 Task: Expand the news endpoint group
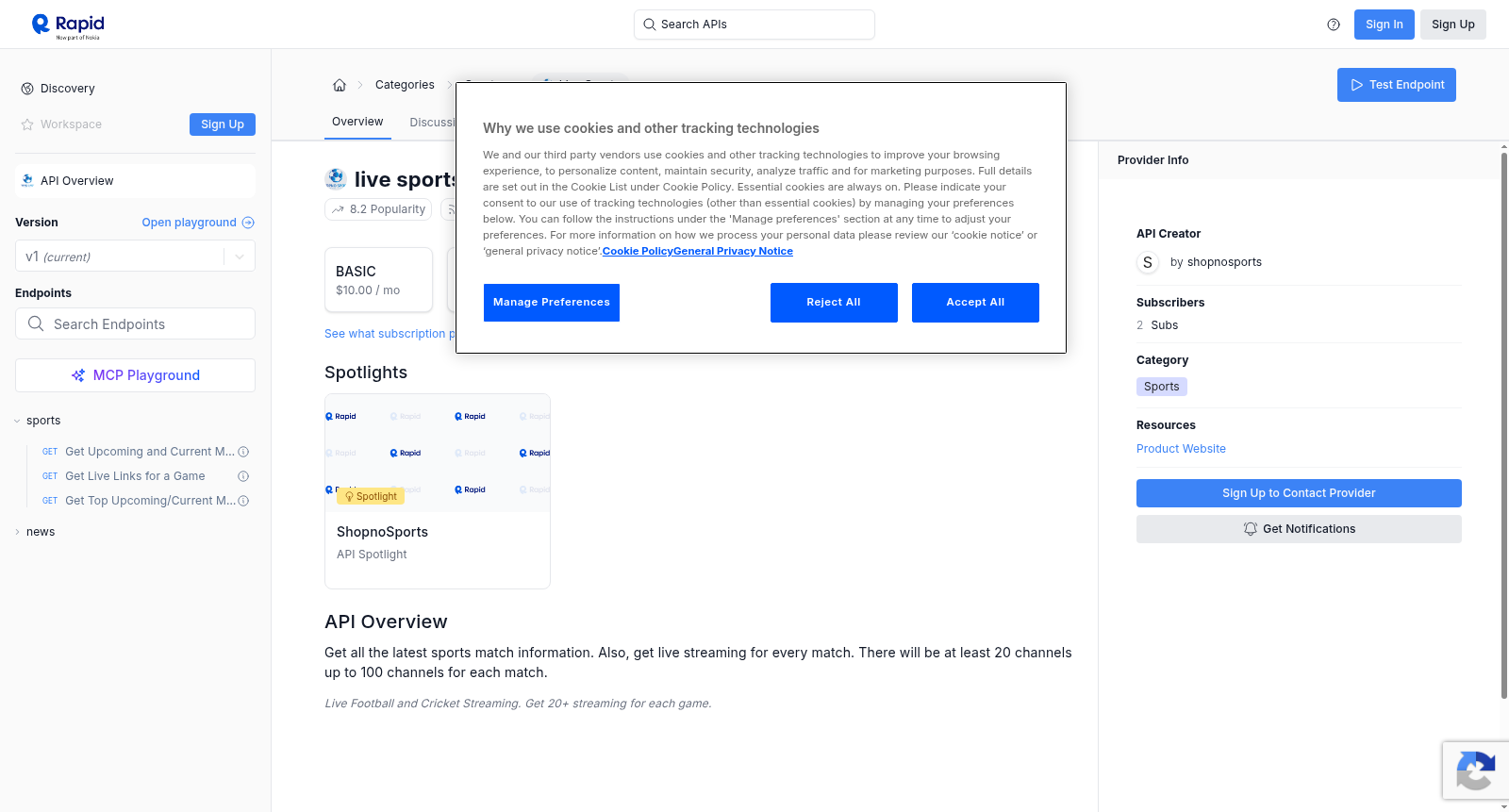[17, 532]
